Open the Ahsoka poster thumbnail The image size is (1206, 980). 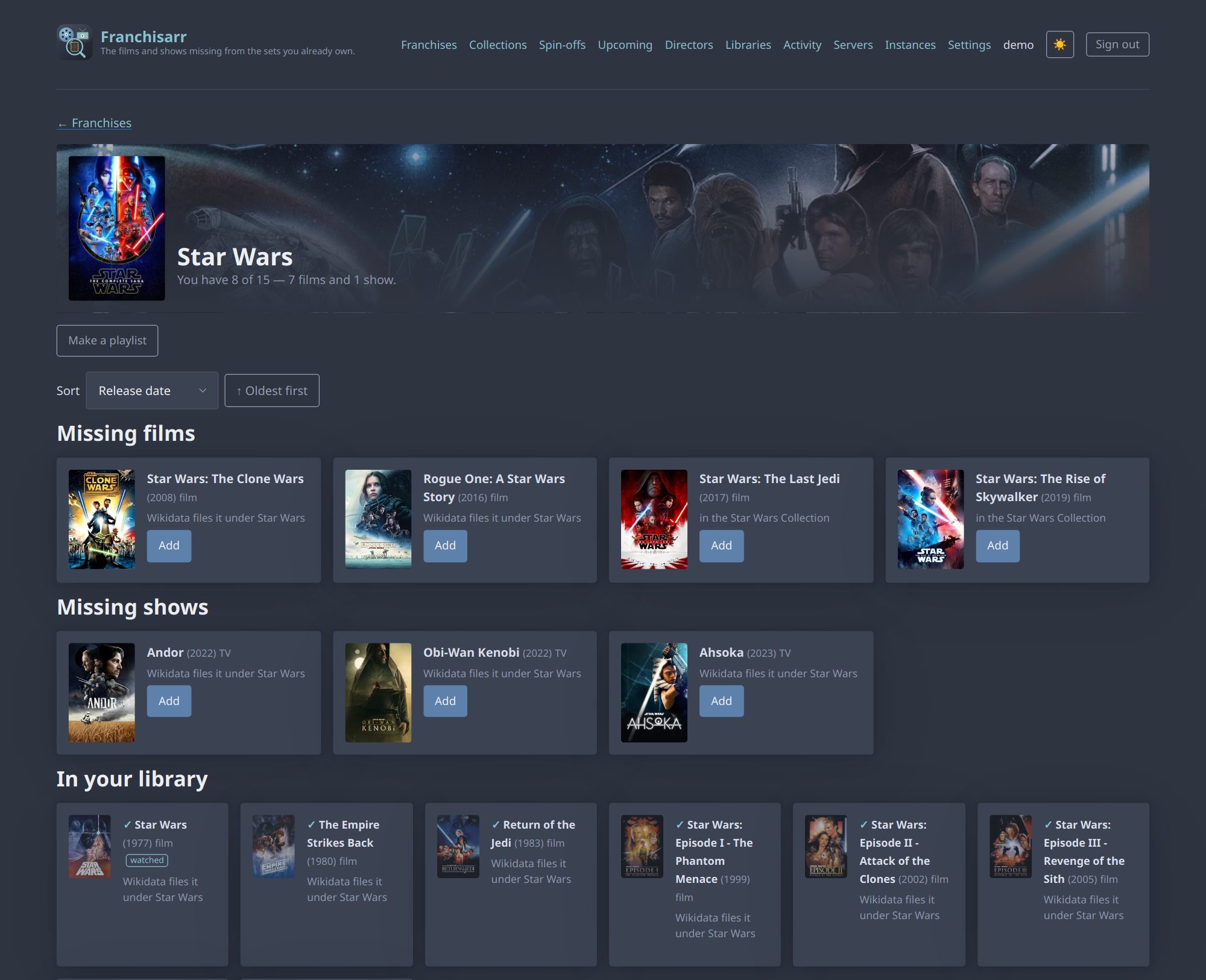click(654, 692)
